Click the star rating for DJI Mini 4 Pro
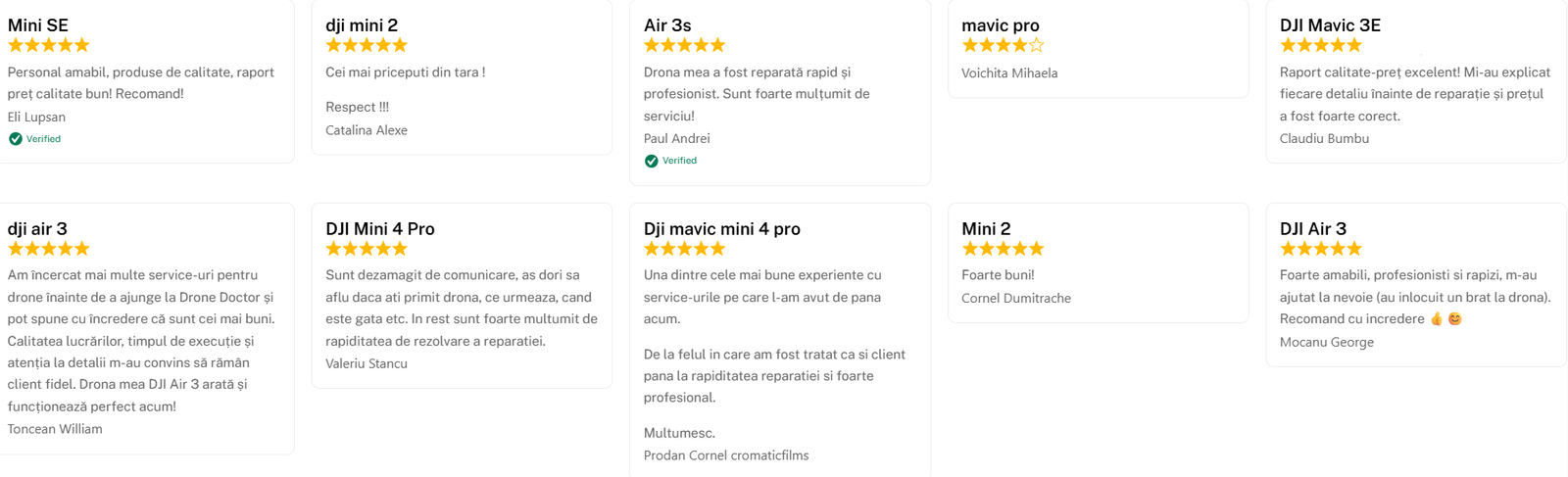The height and width of the screenshot is (477, 1568). click(367, 249)
